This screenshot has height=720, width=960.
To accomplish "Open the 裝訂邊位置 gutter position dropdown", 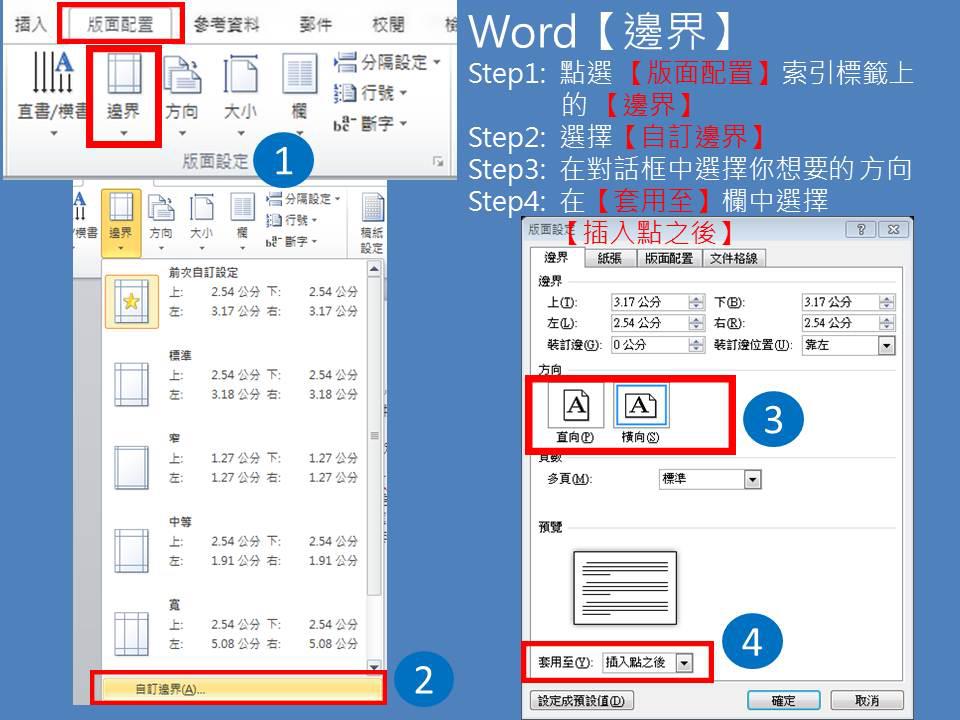I will 886,345.
